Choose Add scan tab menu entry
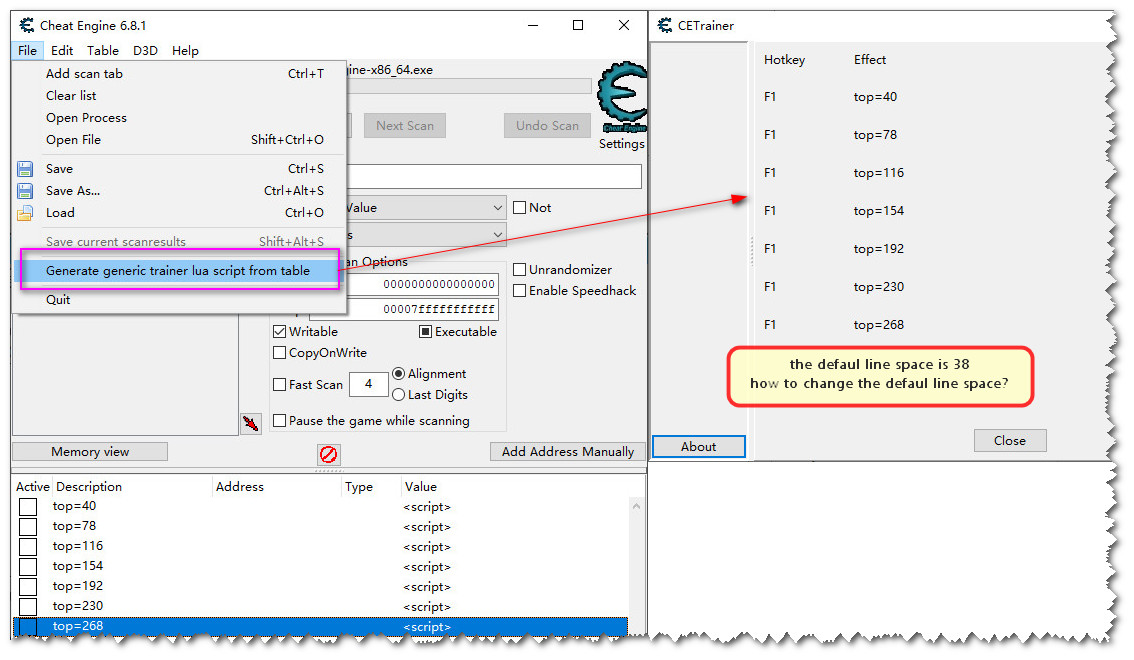 click(179, 74)
